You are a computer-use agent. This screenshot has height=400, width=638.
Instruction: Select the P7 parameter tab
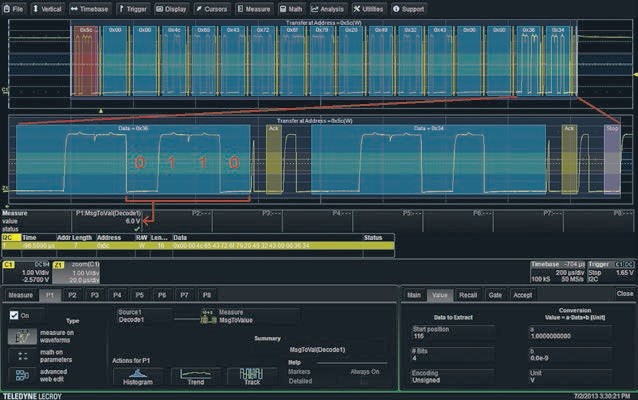(x=184, y=295)
